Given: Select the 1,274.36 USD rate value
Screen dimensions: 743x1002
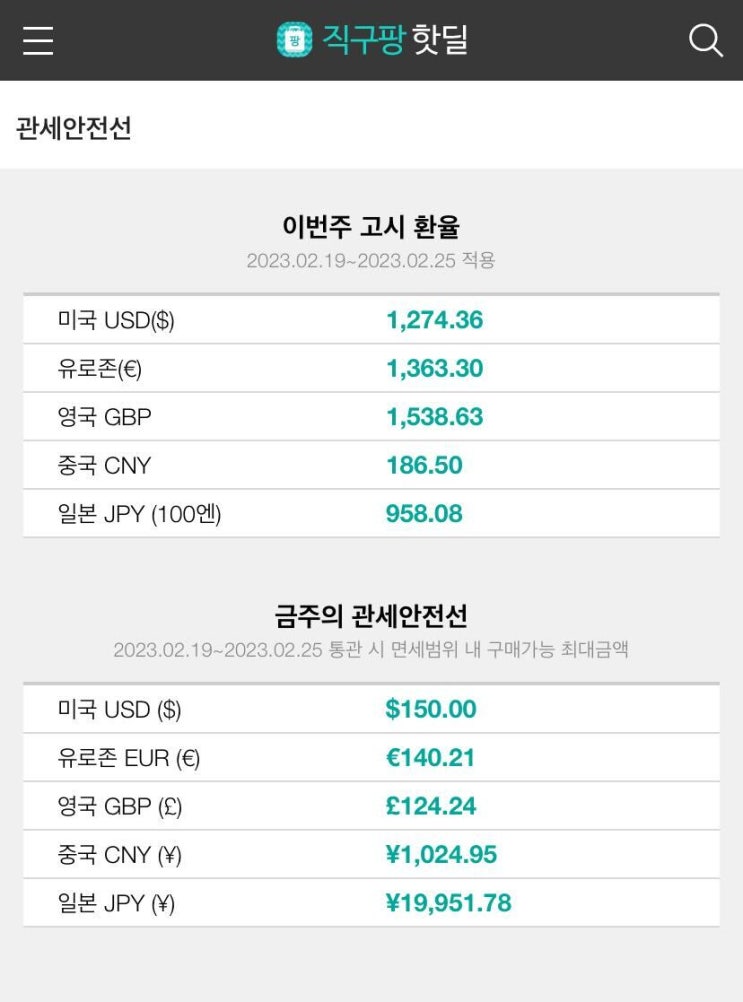Looking at the screenshot, I should (434, 320).
